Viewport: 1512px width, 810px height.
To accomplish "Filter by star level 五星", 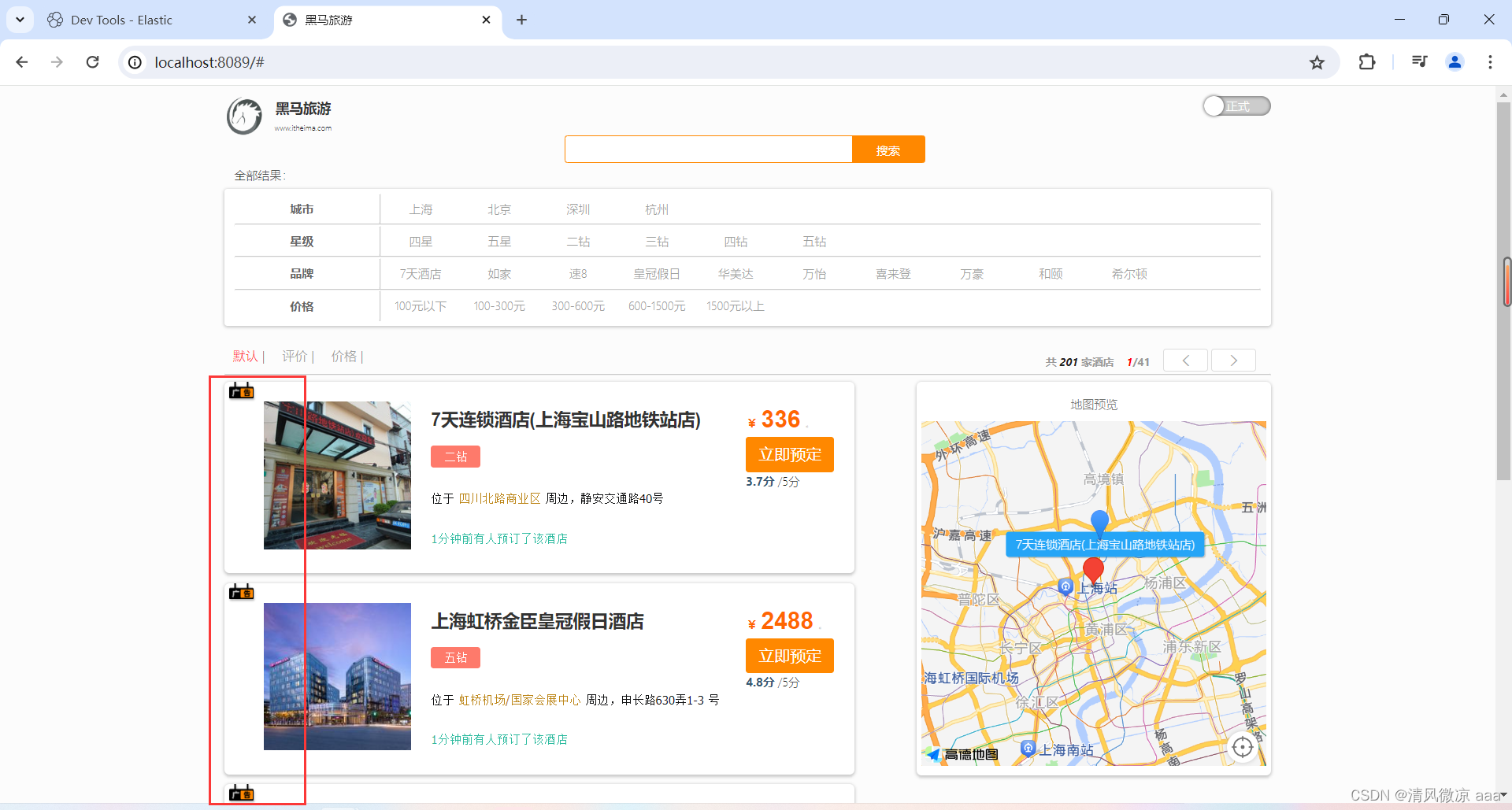I will tap(499, 242).
